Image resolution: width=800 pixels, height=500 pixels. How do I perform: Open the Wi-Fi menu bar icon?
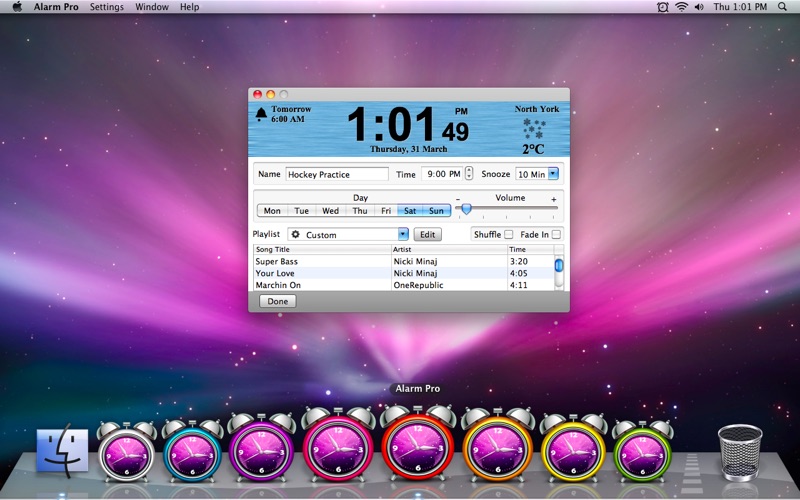point(681,7)
